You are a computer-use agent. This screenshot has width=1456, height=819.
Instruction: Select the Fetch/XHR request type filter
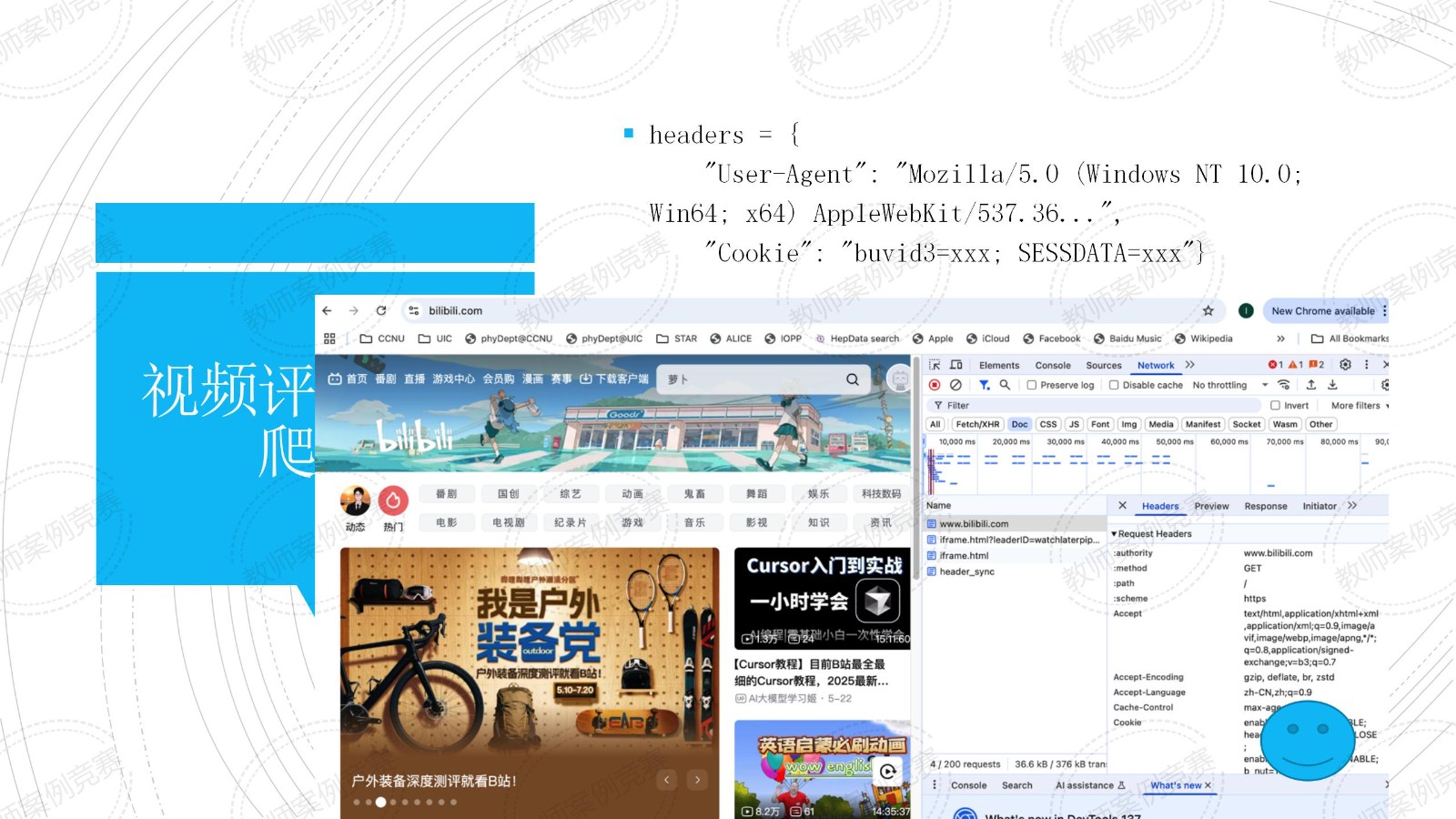point(977,424)
